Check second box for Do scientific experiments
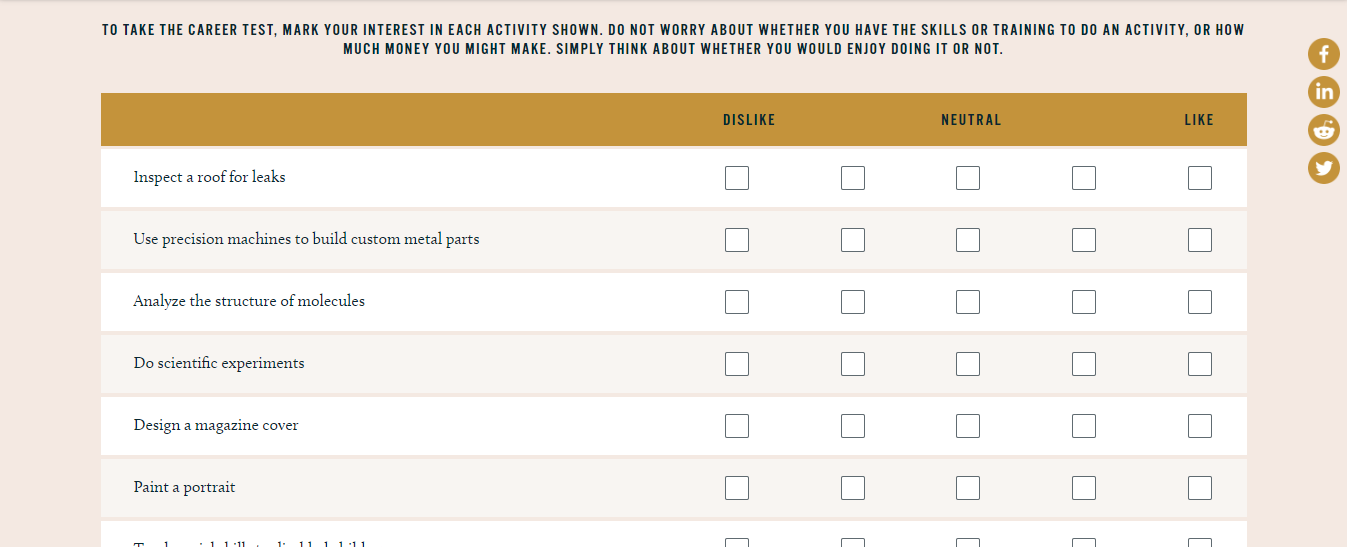The height and width of the screenshot is (547, 1347). [x=853, y=364]
